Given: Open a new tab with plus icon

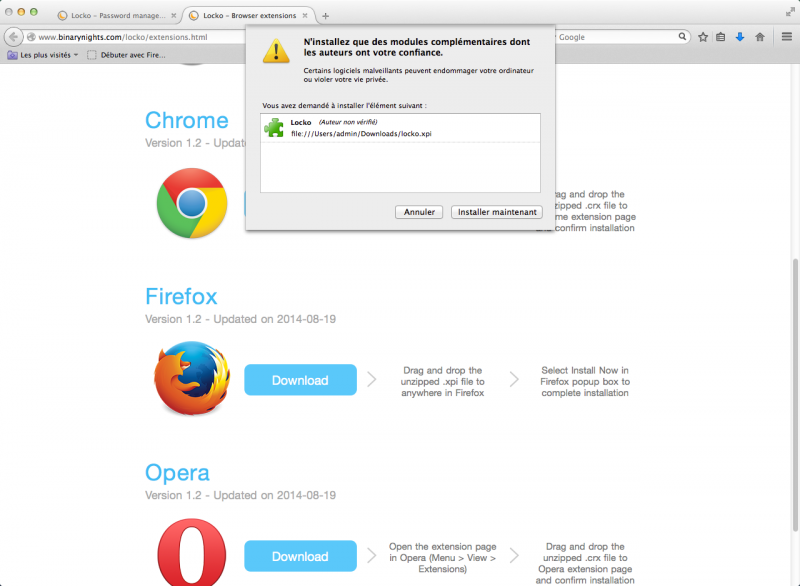Looking at the screenshot, I should (x=326, y=16).
